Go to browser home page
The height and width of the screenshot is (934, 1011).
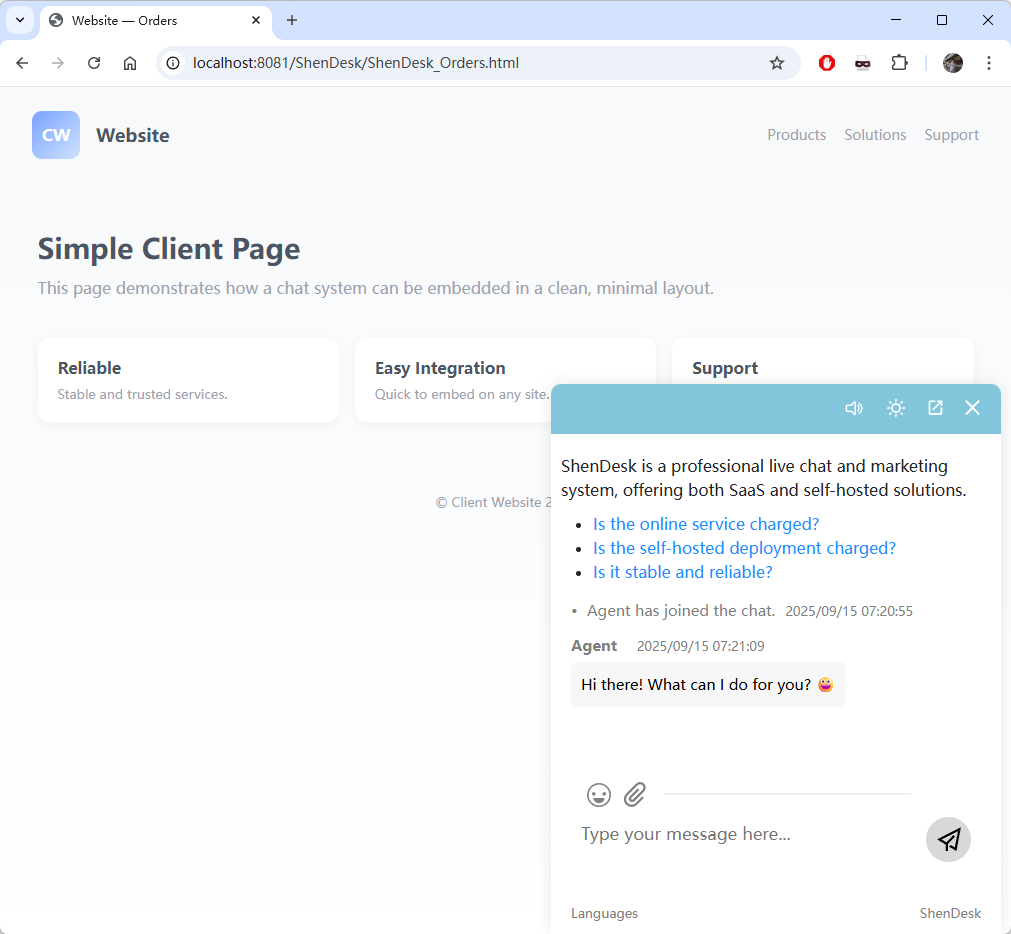click(130, 63)
